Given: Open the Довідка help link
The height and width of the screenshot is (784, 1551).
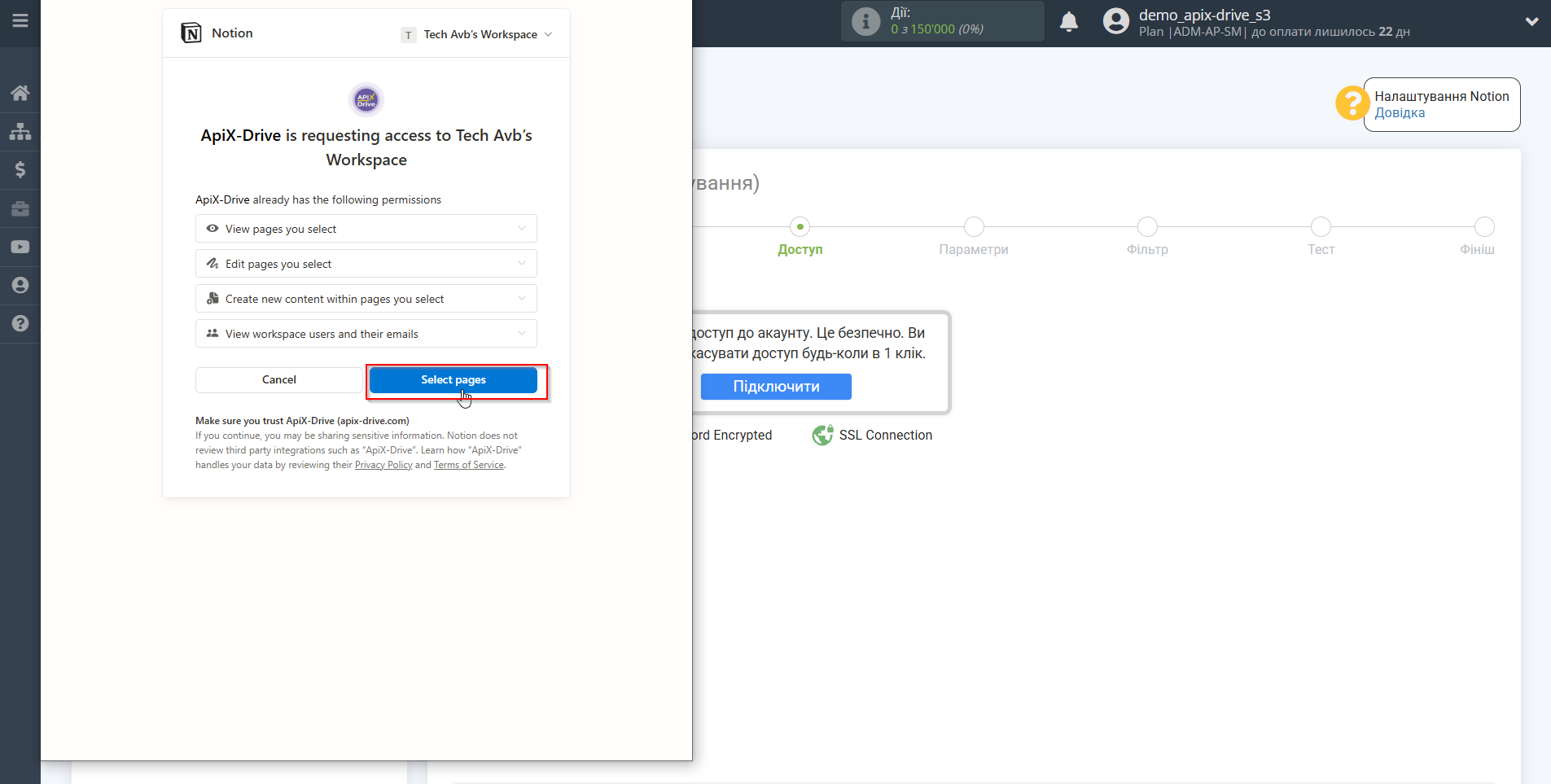Looking at the screenshot, I should 1400,113.
